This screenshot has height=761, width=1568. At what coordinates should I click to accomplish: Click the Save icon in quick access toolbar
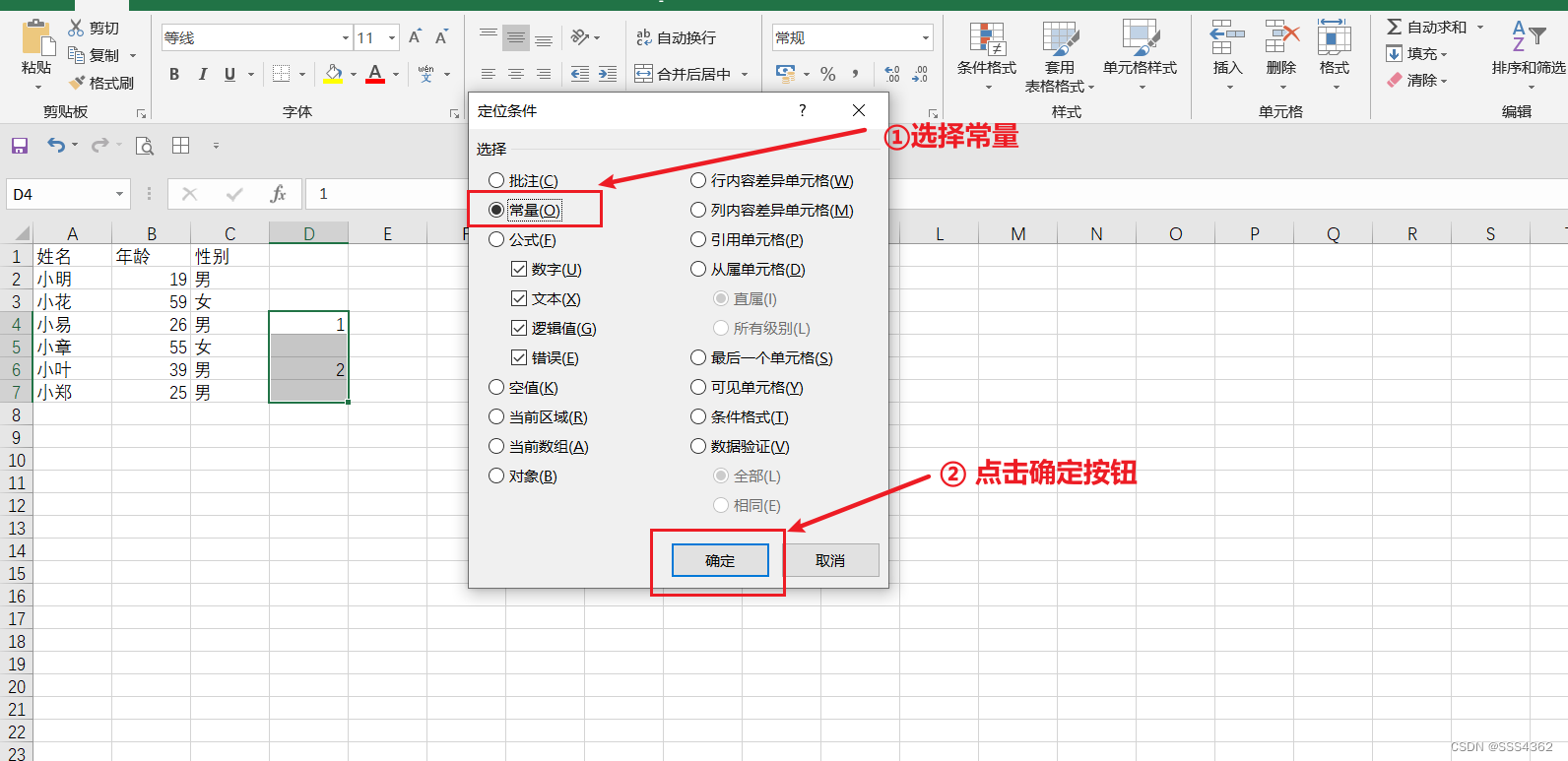click(20, 146)
